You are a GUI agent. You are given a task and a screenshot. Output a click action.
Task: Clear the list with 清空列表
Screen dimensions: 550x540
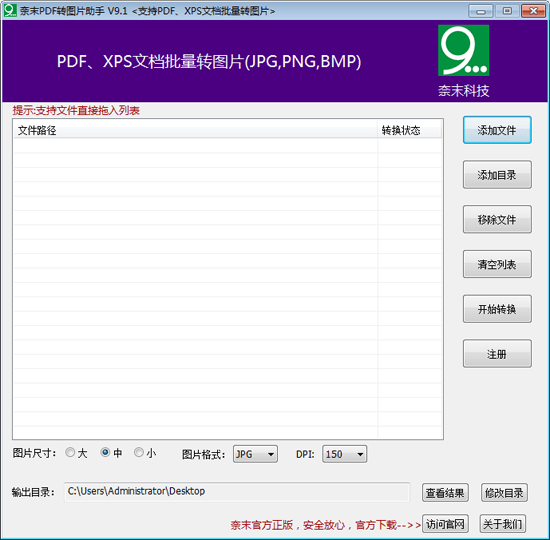coord(497,264)
